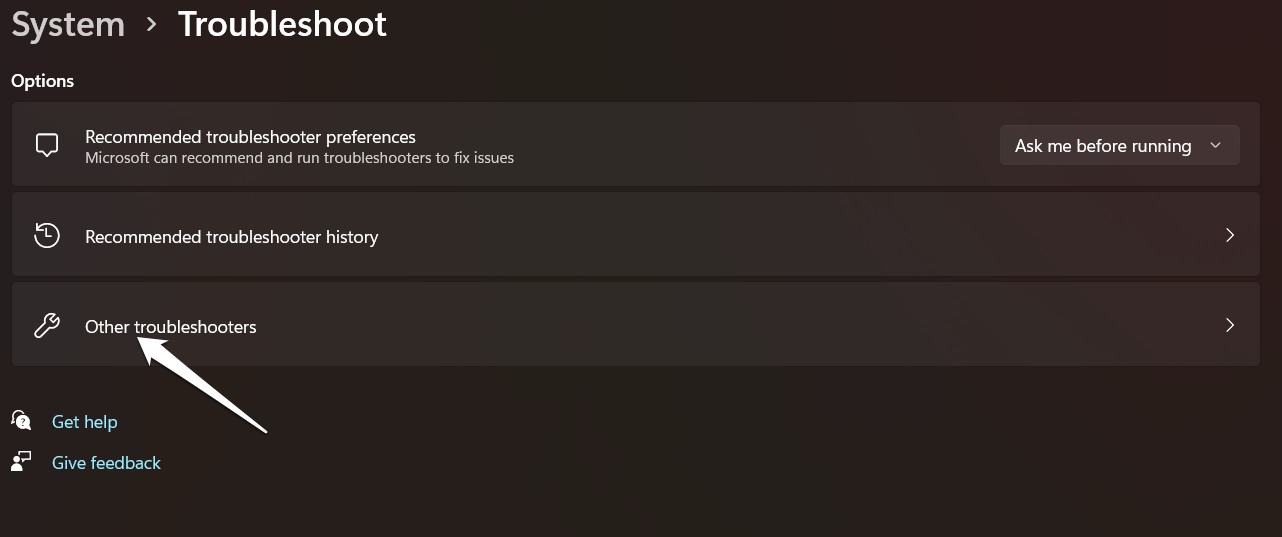Go back to System in the breadcrumb
1282x537 pixels.
(68, 24)
